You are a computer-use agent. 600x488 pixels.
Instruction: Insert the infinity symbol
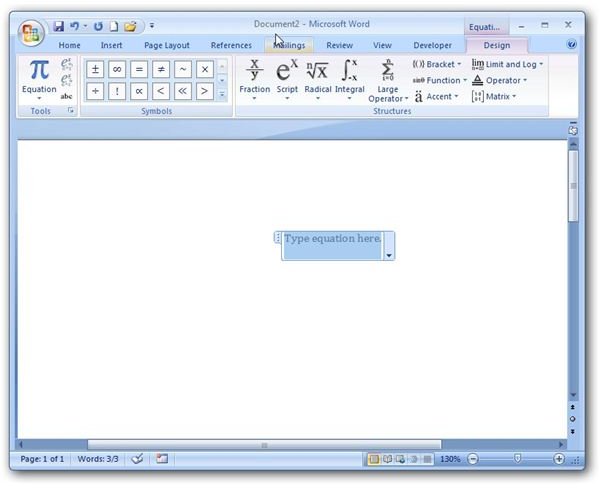(117, 69)
